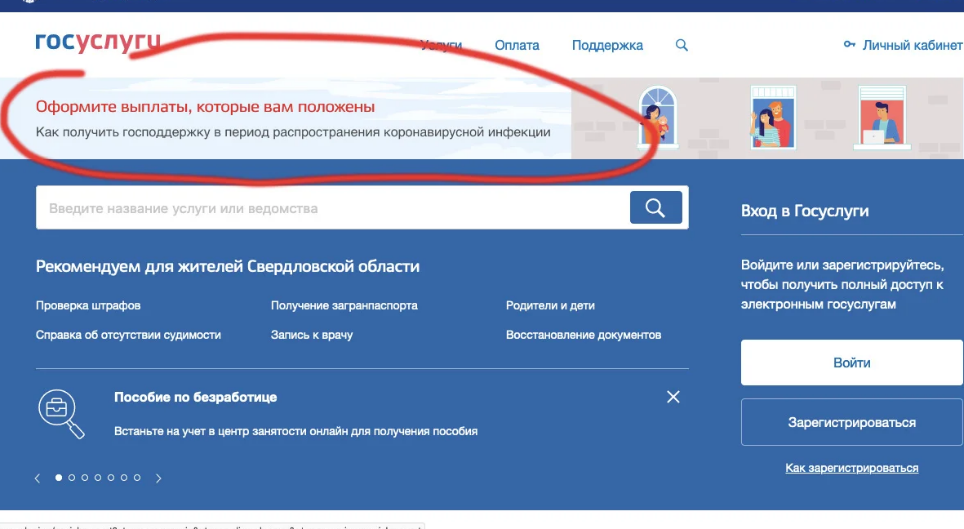Screen dimensions: 964x529
Task: Go to next carousel slide arrow
Action: point(159,478)
